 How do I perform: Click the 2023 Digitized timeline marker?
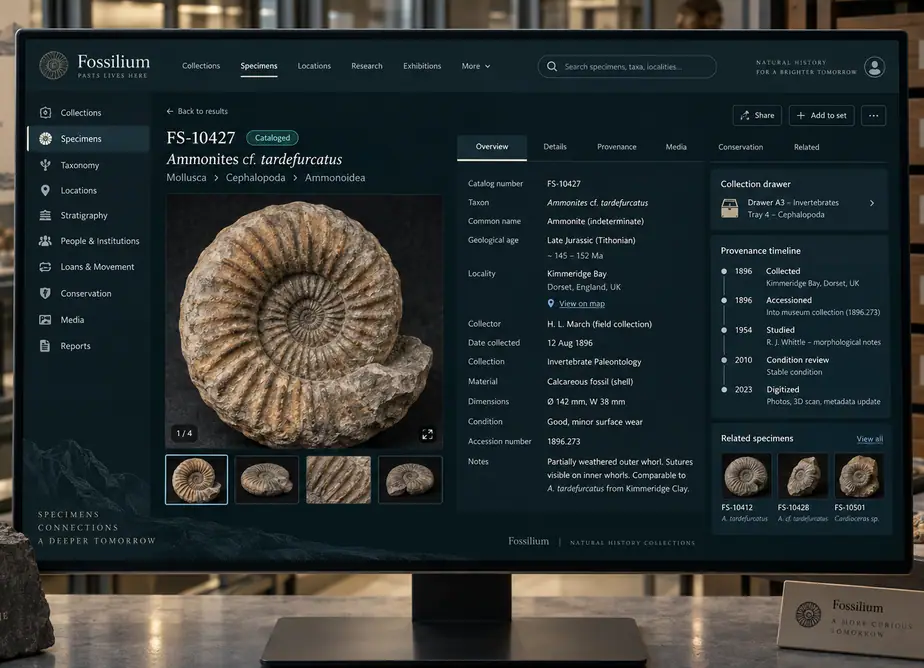click(x=724, y=389)
